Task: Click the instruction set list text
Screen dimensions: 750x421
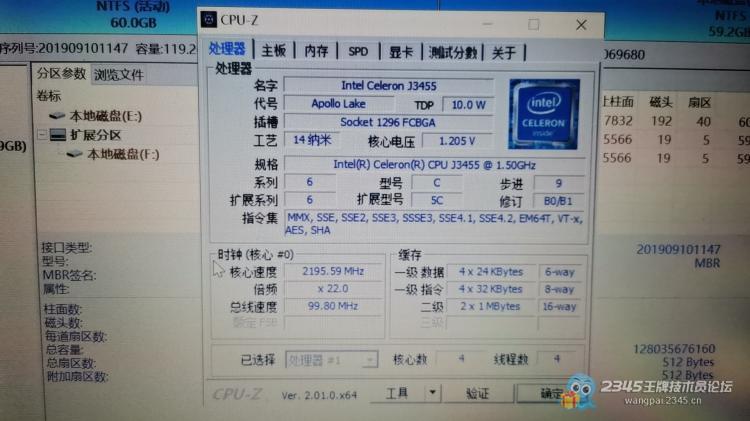Action: pyautogui.click(x=434, y=224)
